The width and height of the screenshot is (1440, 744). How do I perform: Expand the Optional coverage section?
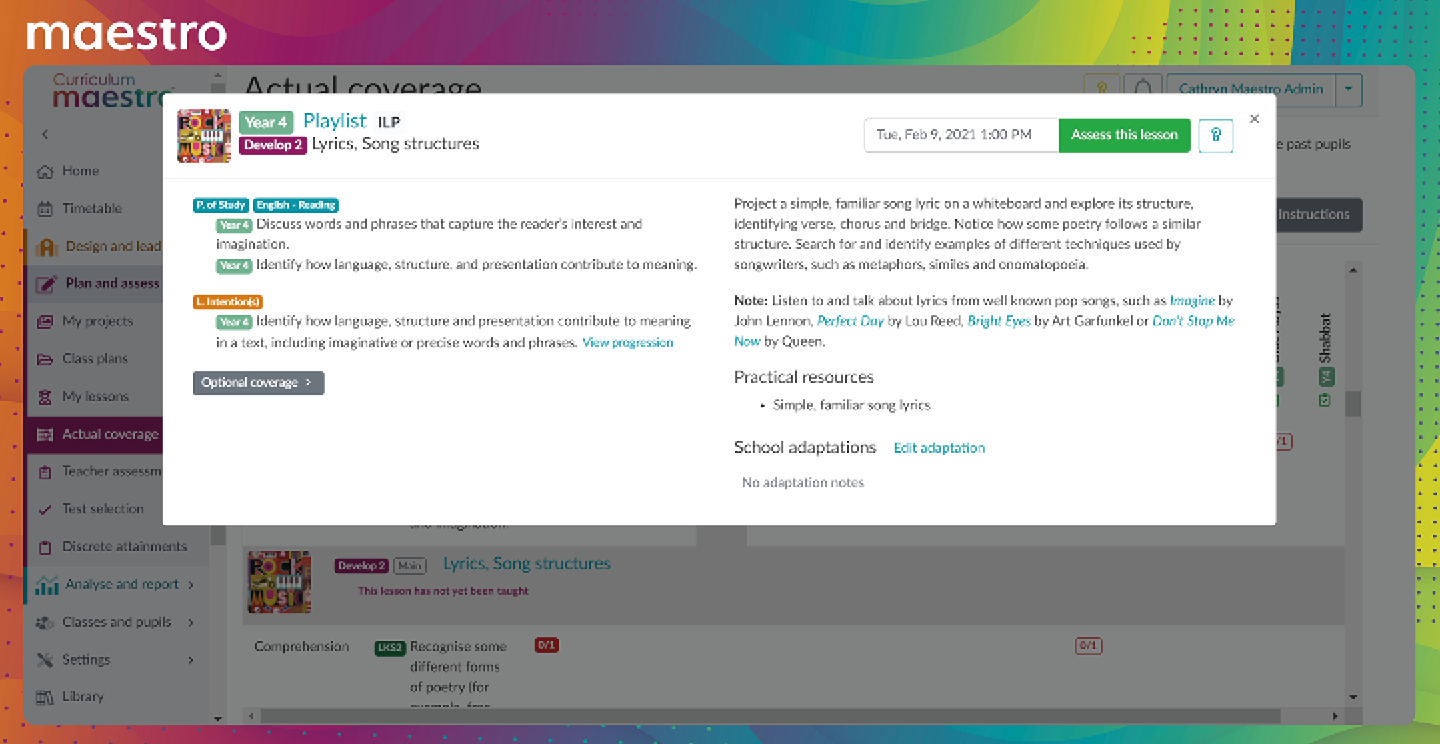click(258, 383)
